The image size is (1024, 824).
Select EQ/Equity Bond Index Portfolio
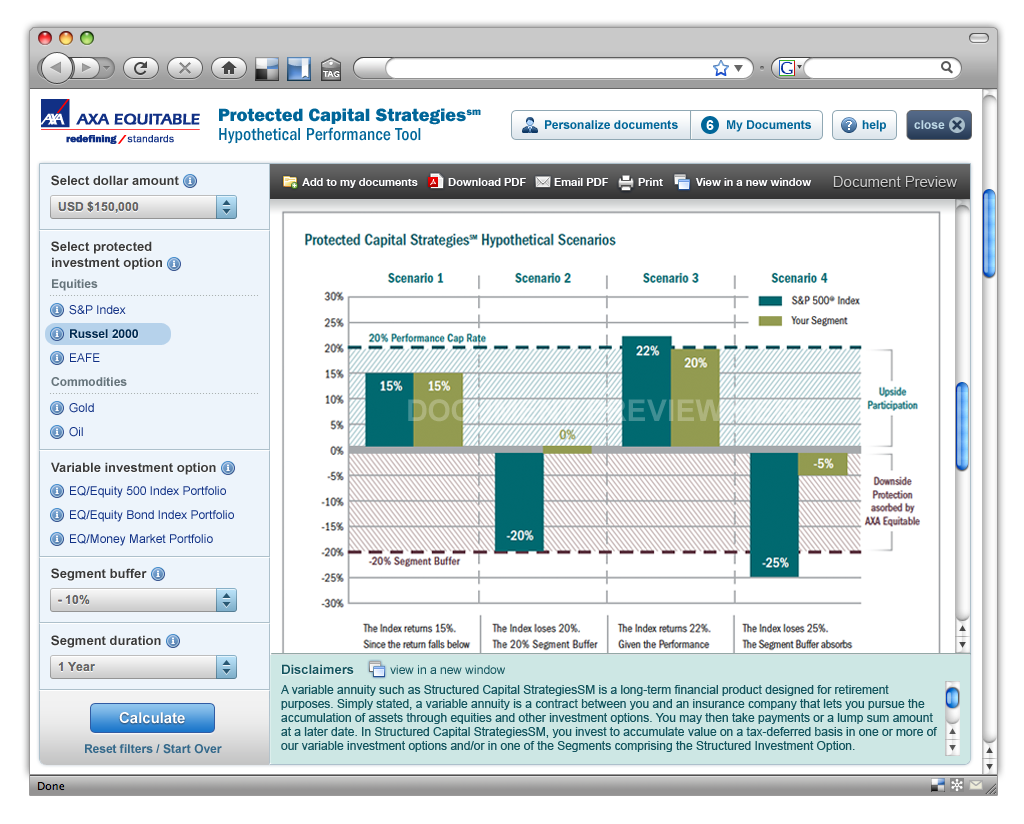tap(152, 515)
